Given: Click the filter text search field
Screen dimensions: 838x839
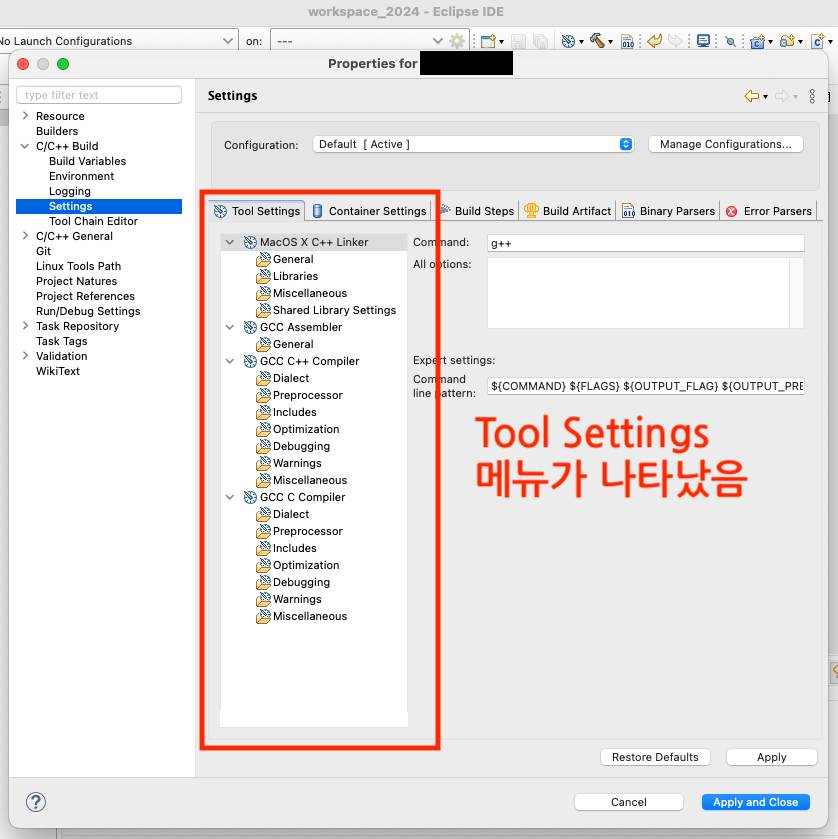Looking at the screenshot, I should click(99, 95).
